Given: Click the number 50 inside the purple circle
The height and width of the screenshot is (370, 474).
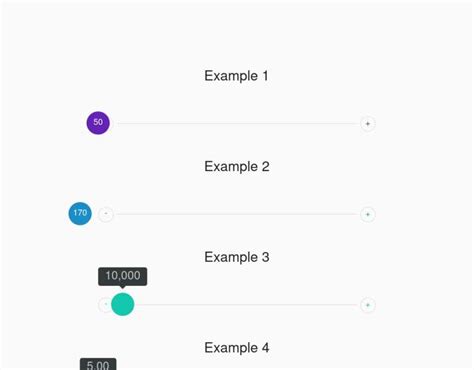Looking at the screenshot, I should (x=98, y=122).
